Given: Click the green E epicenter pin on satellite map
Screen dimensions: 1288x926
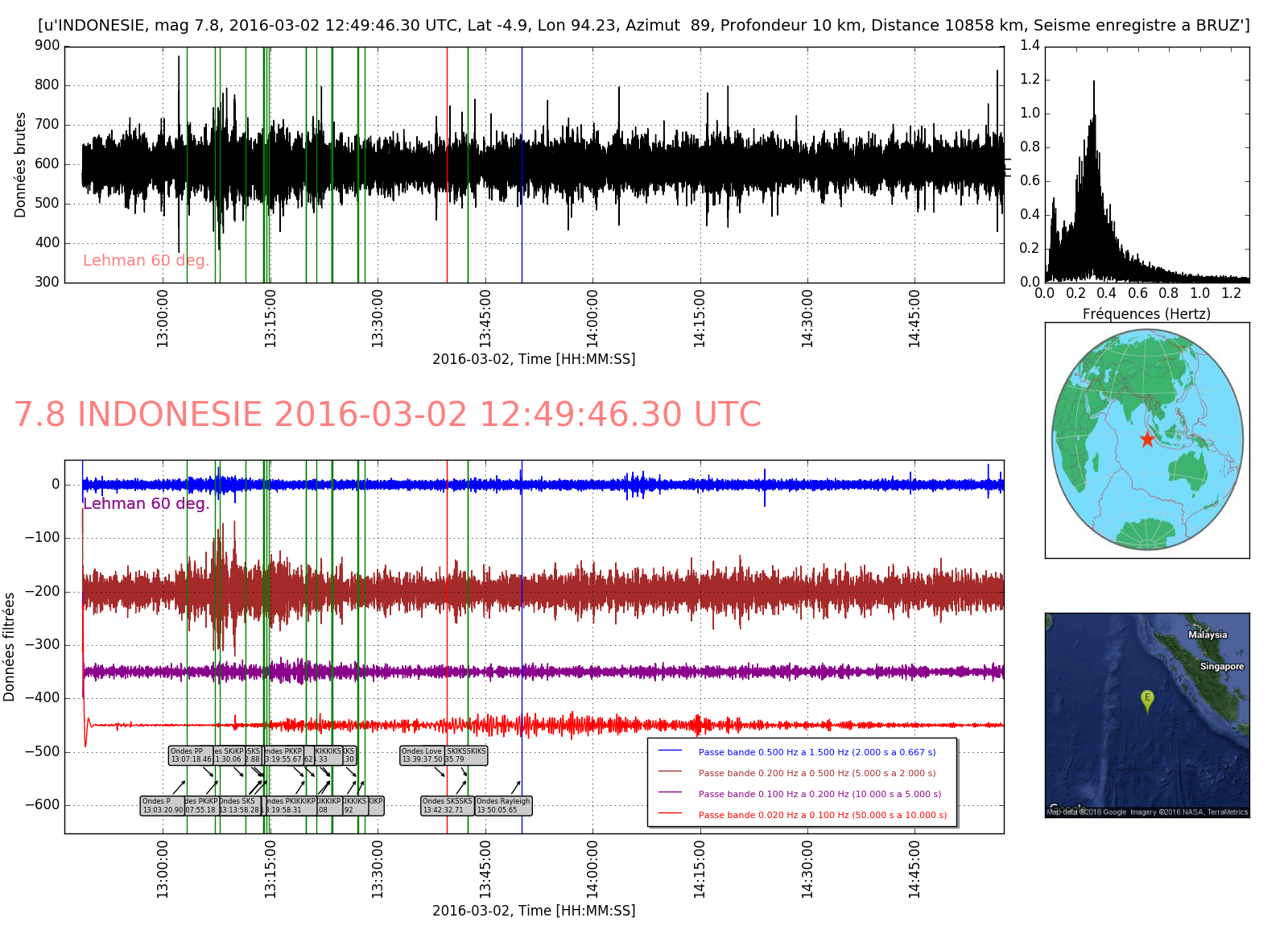Looking at the screenshot, I should (x=1147, y=699).
